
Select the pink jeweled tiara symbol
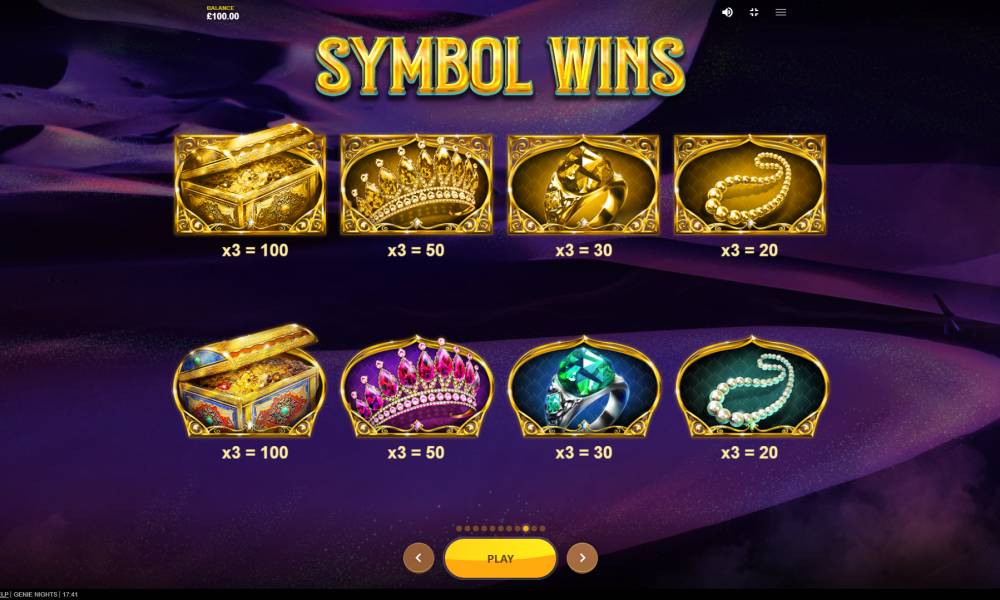click(417, 387)
